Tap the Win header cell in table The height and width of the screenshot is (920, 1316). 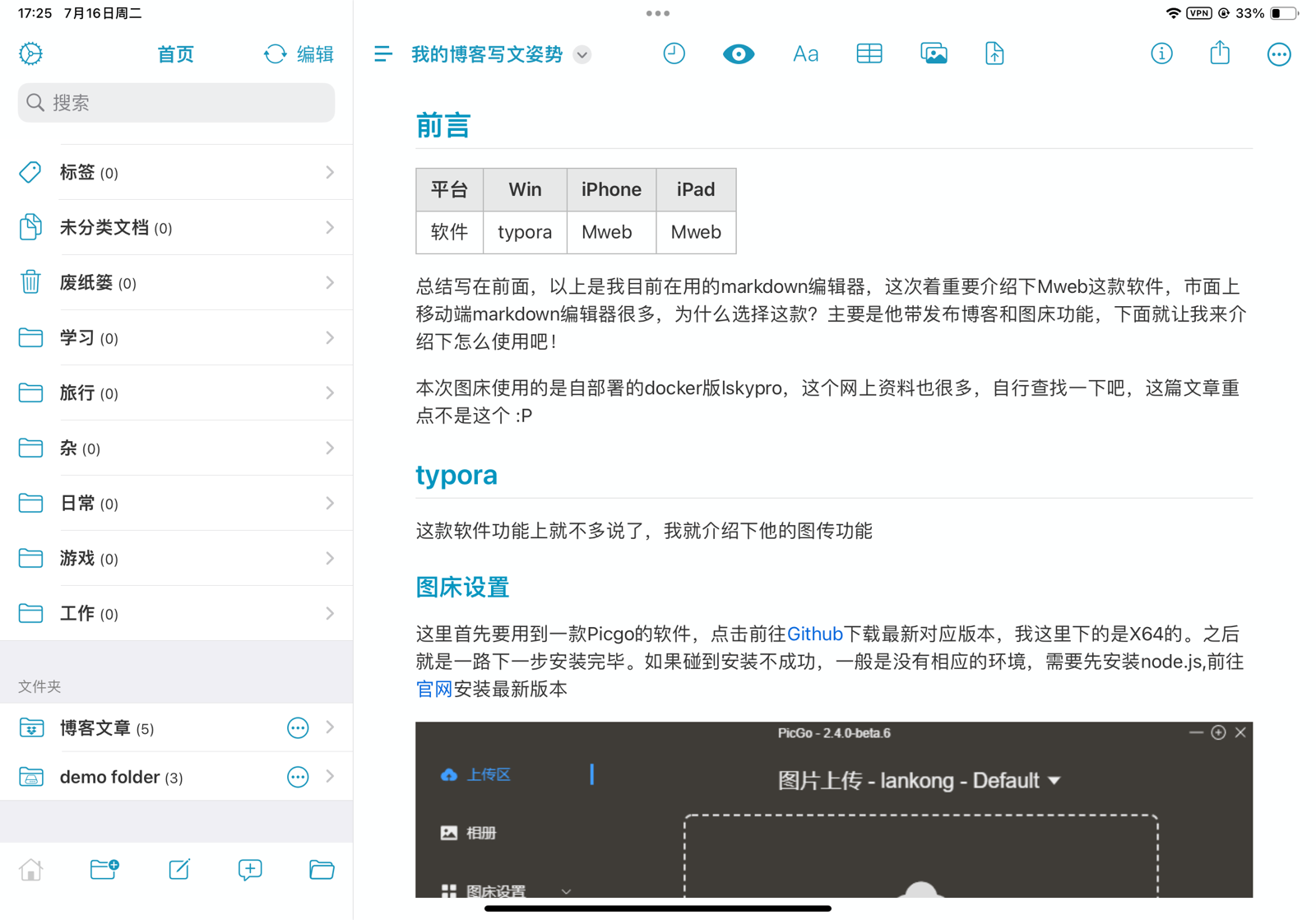tap(525, 189)
